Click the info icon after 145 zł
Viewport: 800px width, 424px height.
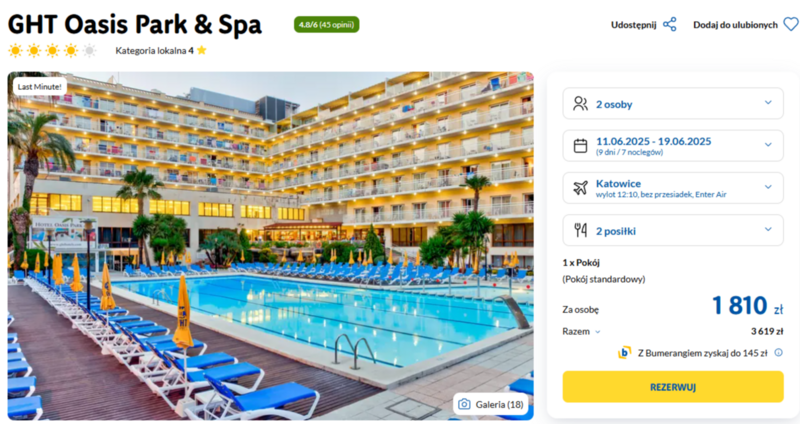[778, 353]
